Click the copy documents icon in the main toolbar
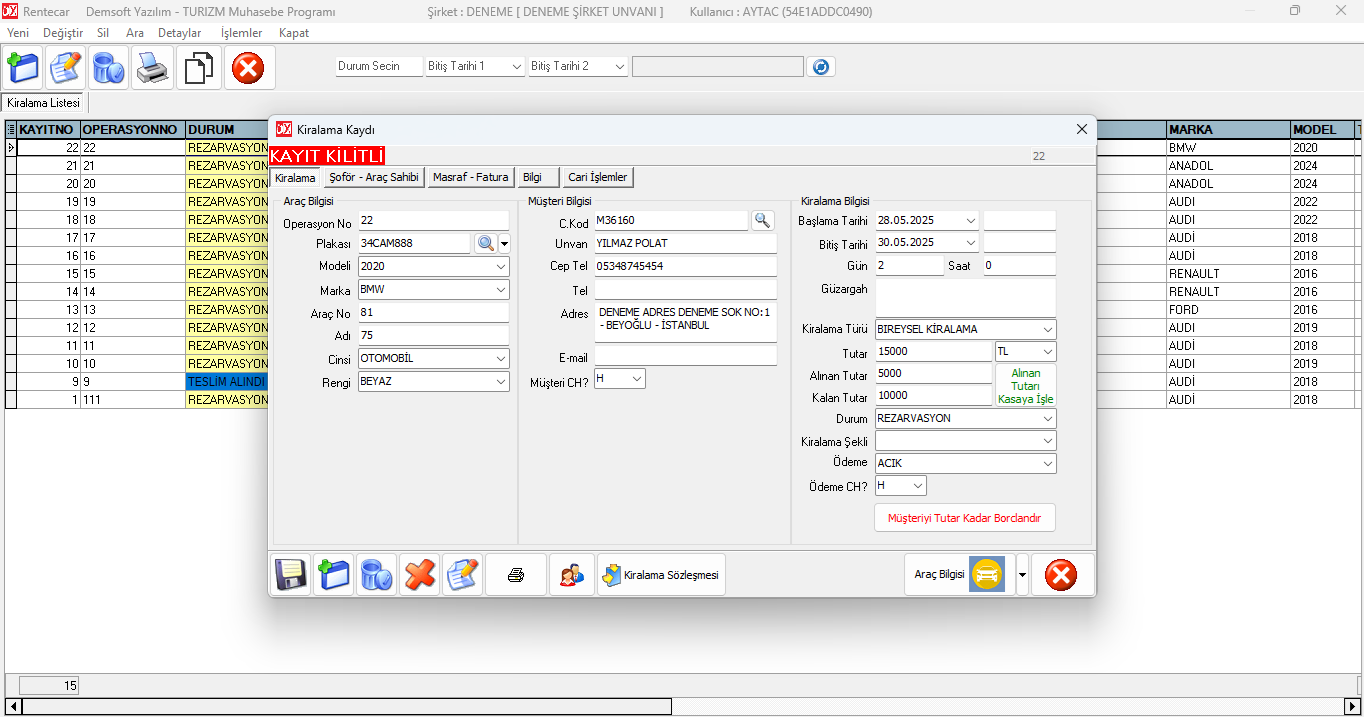This screenshot has height=720, width=1365. 199,68
